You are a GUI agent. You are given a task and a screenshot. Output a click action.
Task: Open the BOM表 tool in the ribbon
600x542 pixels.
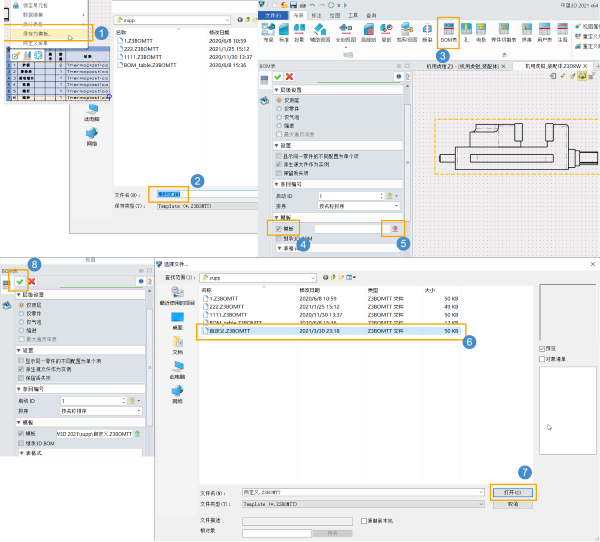pyautogui.click(x=448, y=32)
